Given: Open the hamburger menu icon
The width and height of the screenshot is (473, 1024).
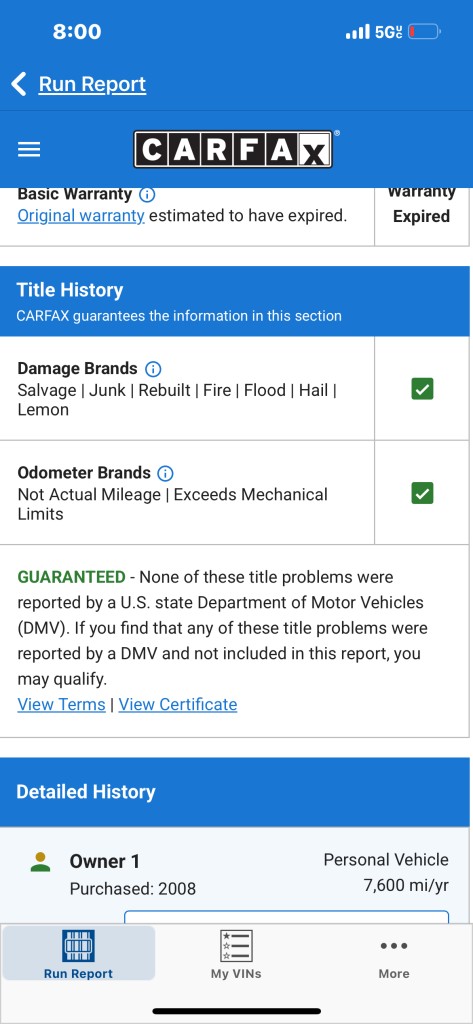Looking at the screenshot, I should point(29,150).
